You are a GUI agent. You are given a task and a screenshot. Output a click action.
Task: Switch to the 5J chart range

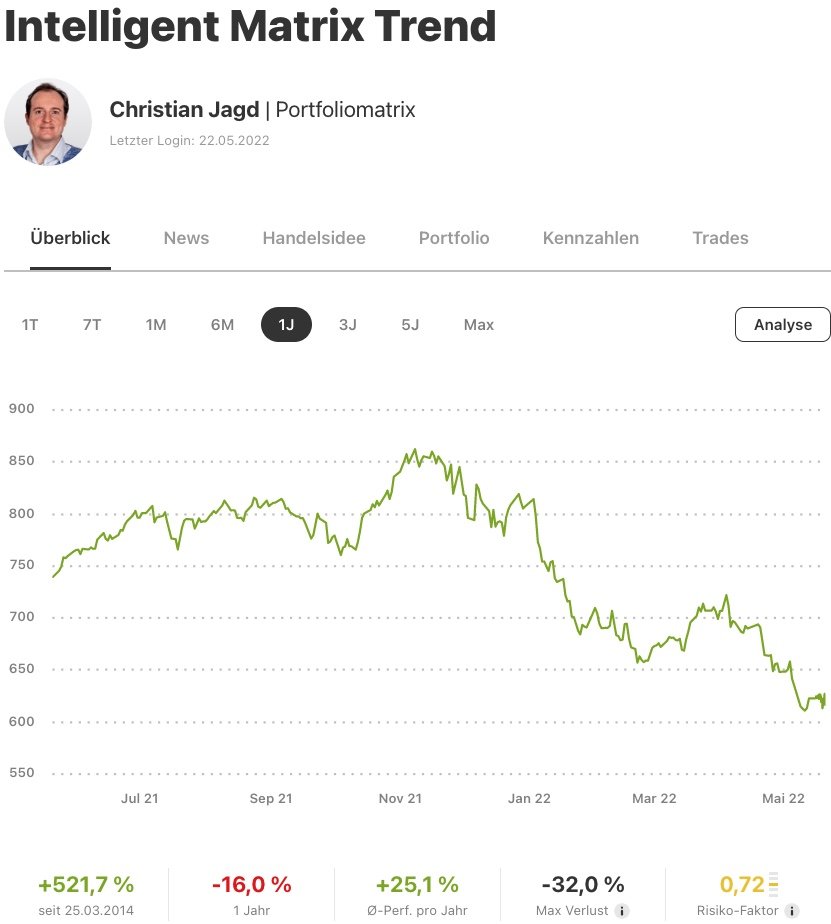[410, 324]
